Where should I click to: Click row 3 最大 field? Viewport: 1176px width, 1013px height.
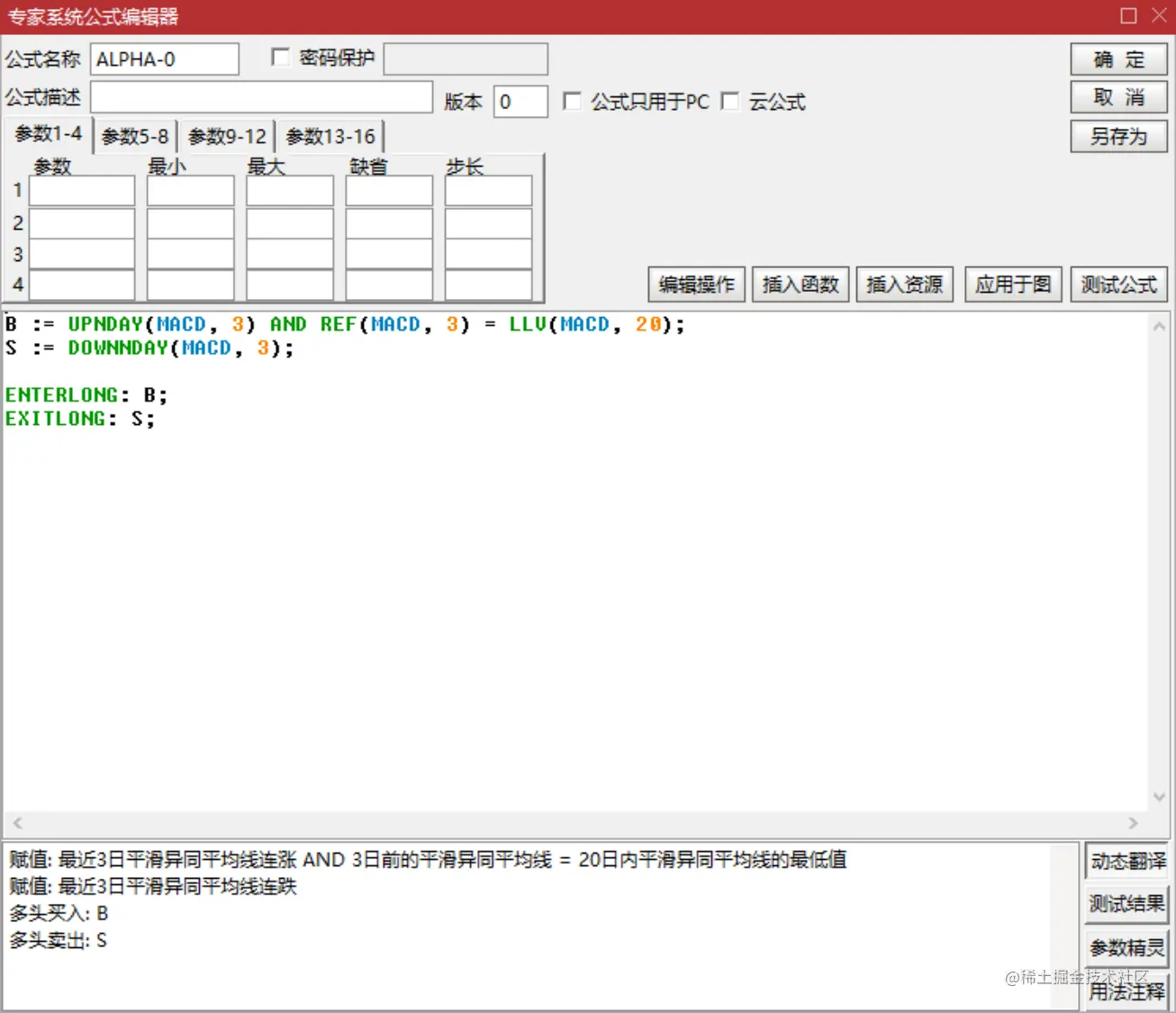(x=290, y=254)
